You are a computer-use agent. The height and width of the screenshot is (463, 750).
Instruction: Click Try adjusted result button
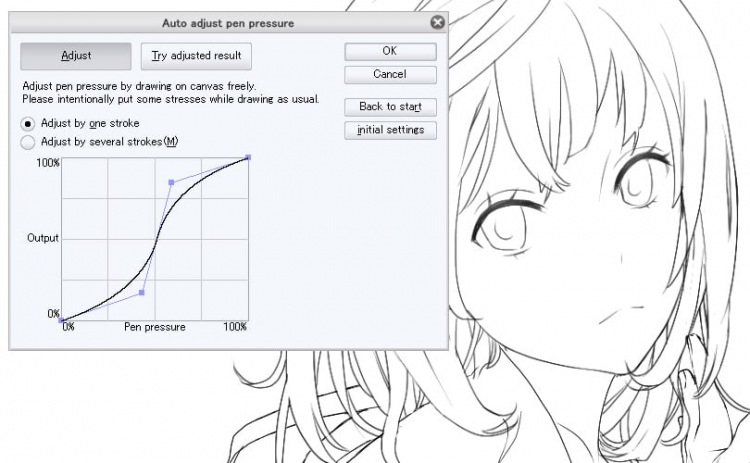pyautogui.click(x=196, y=56)
